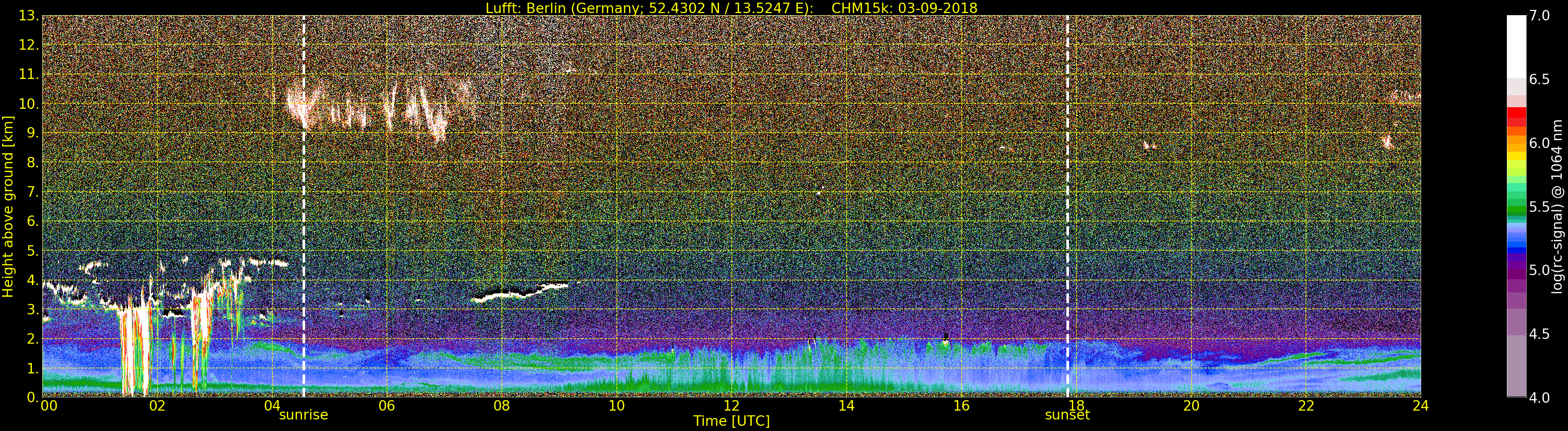Screen dimensions: 1568x431
Task: Click the '6.0' colorbar tick value
Action: (x=1539, y=143)
